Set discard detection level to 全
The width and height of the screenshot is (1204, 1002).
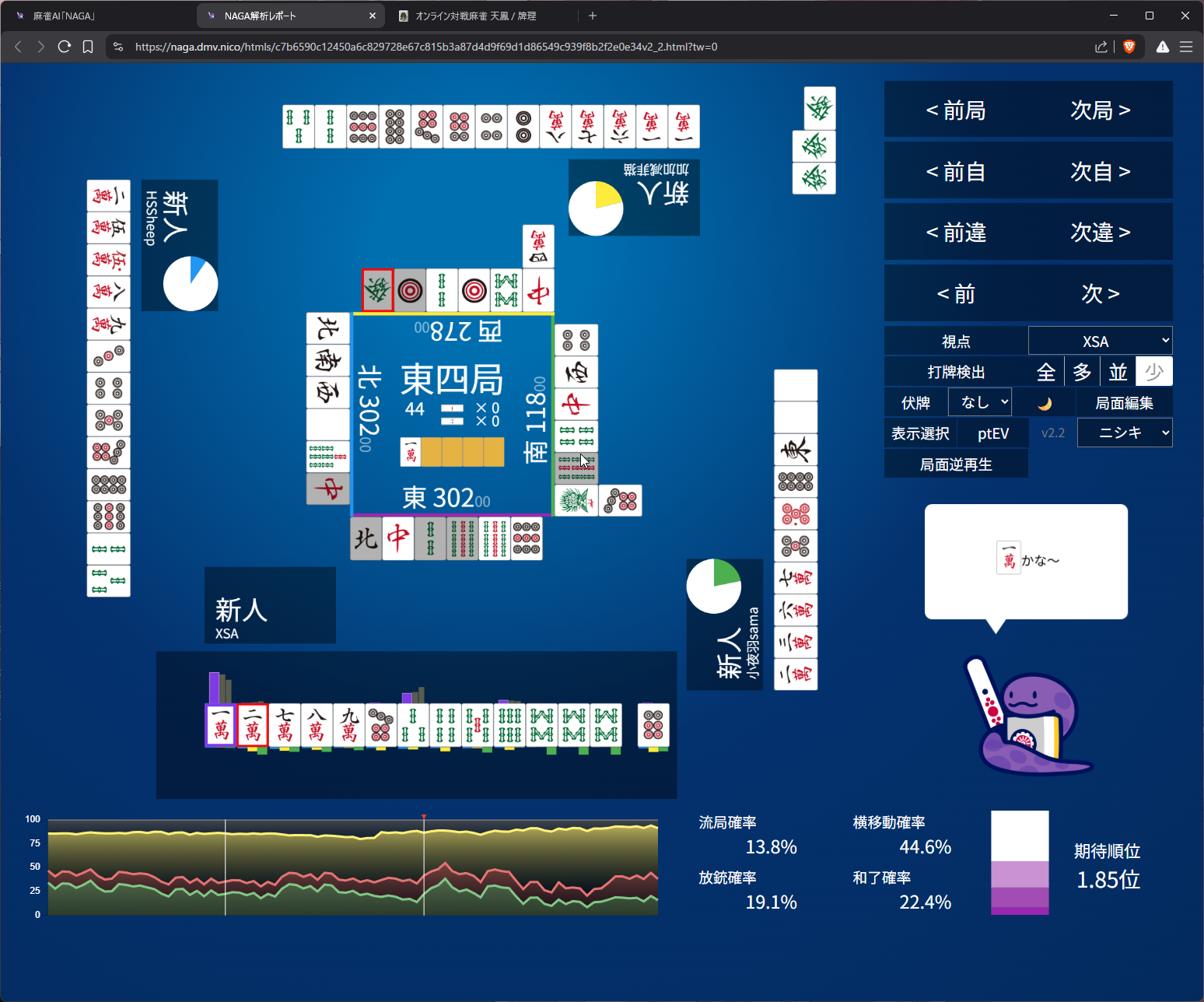(x=1045, y=372)
